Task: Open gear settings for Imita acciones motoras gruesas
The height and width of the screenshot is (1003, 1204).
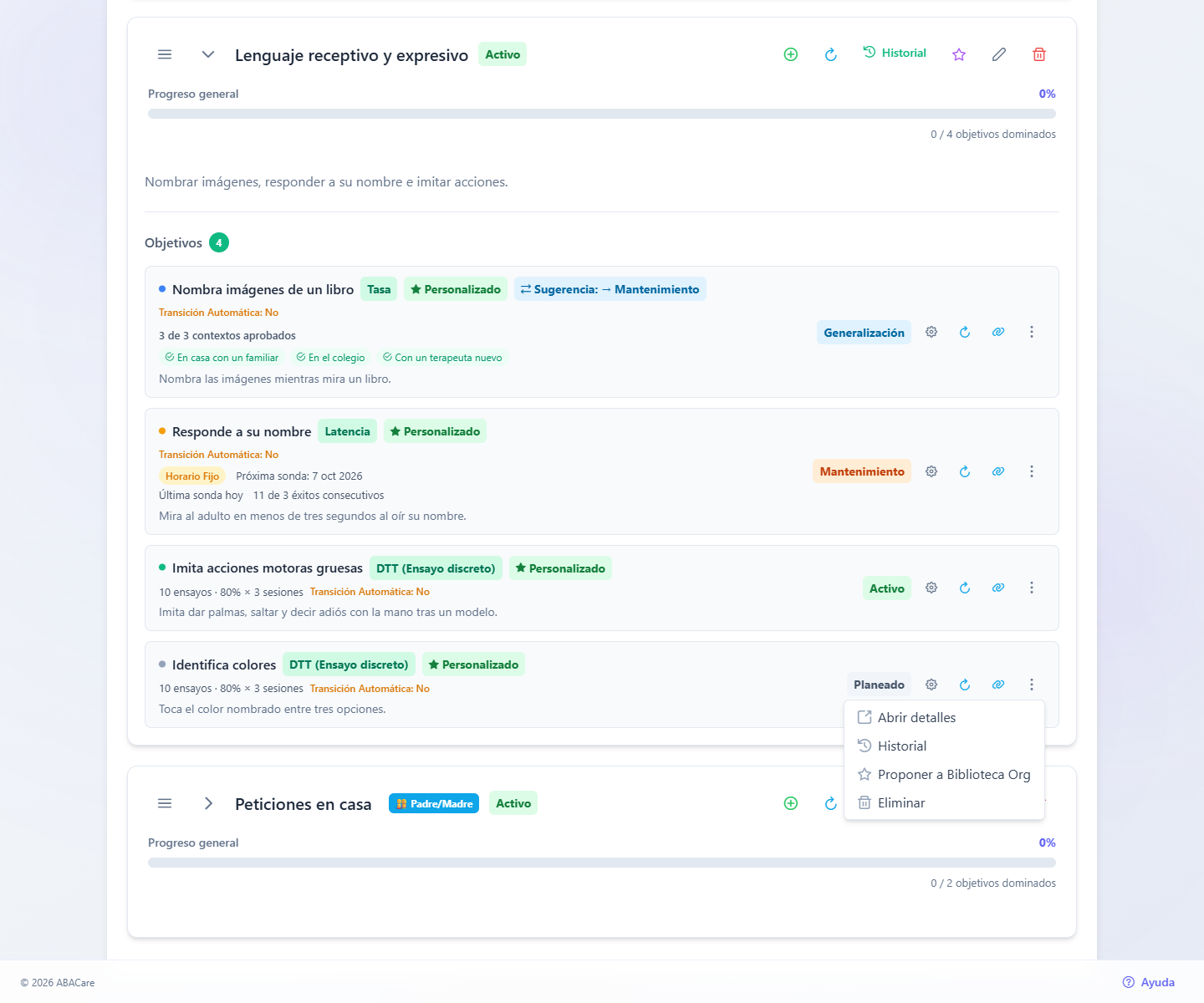Action: coord(931,588)
